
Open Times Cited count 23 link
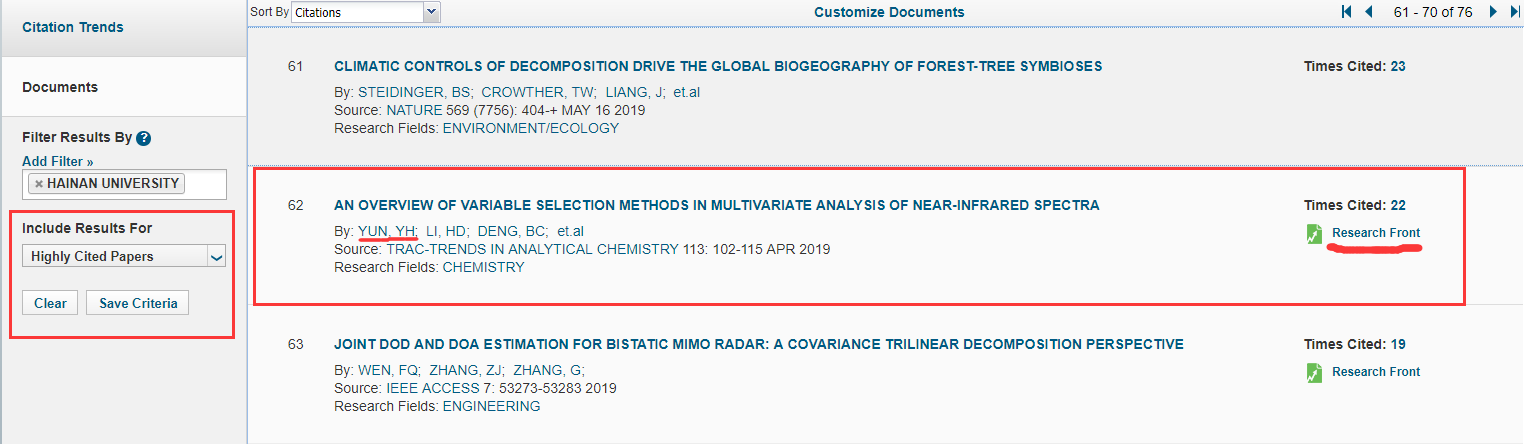coord(1397,66)
